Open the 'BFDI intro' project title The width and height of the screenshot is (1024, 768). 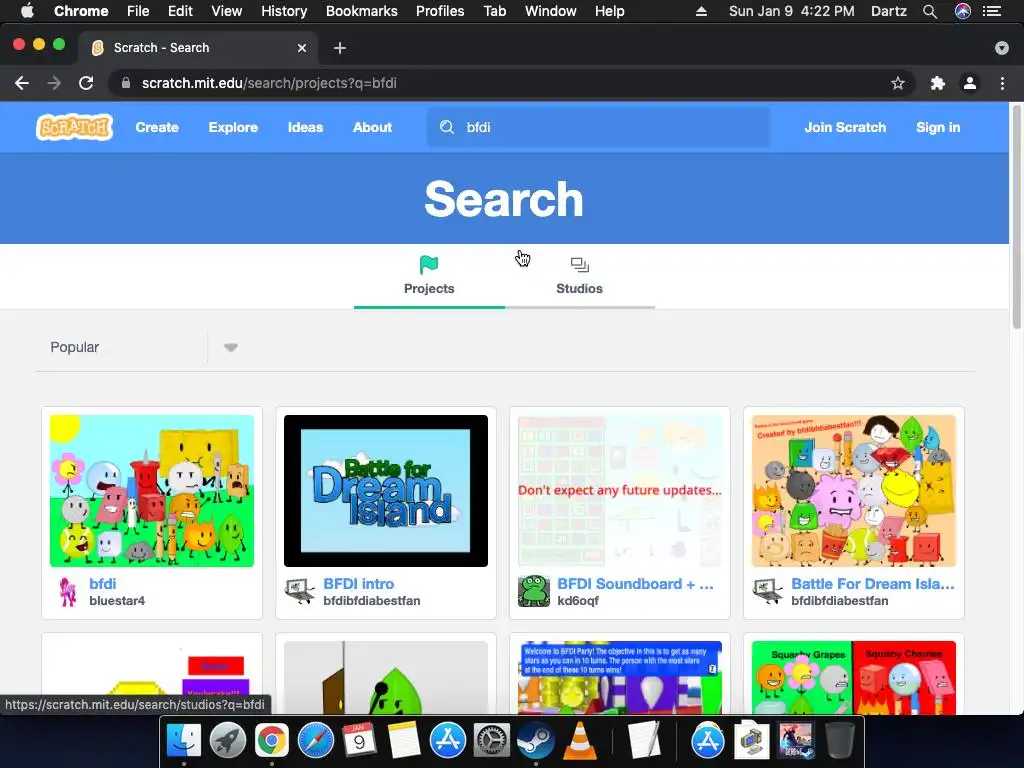click(359, 584)
